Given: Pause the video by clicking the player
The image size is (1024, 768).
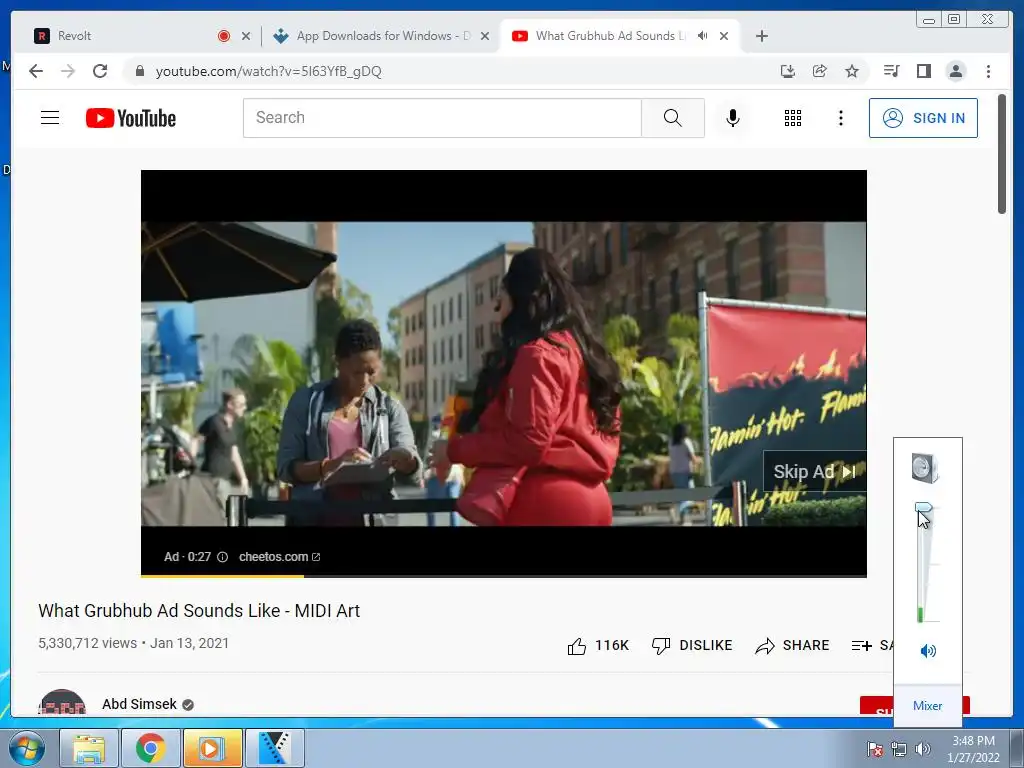Looking at the screenshot, I should coord(504,374).
